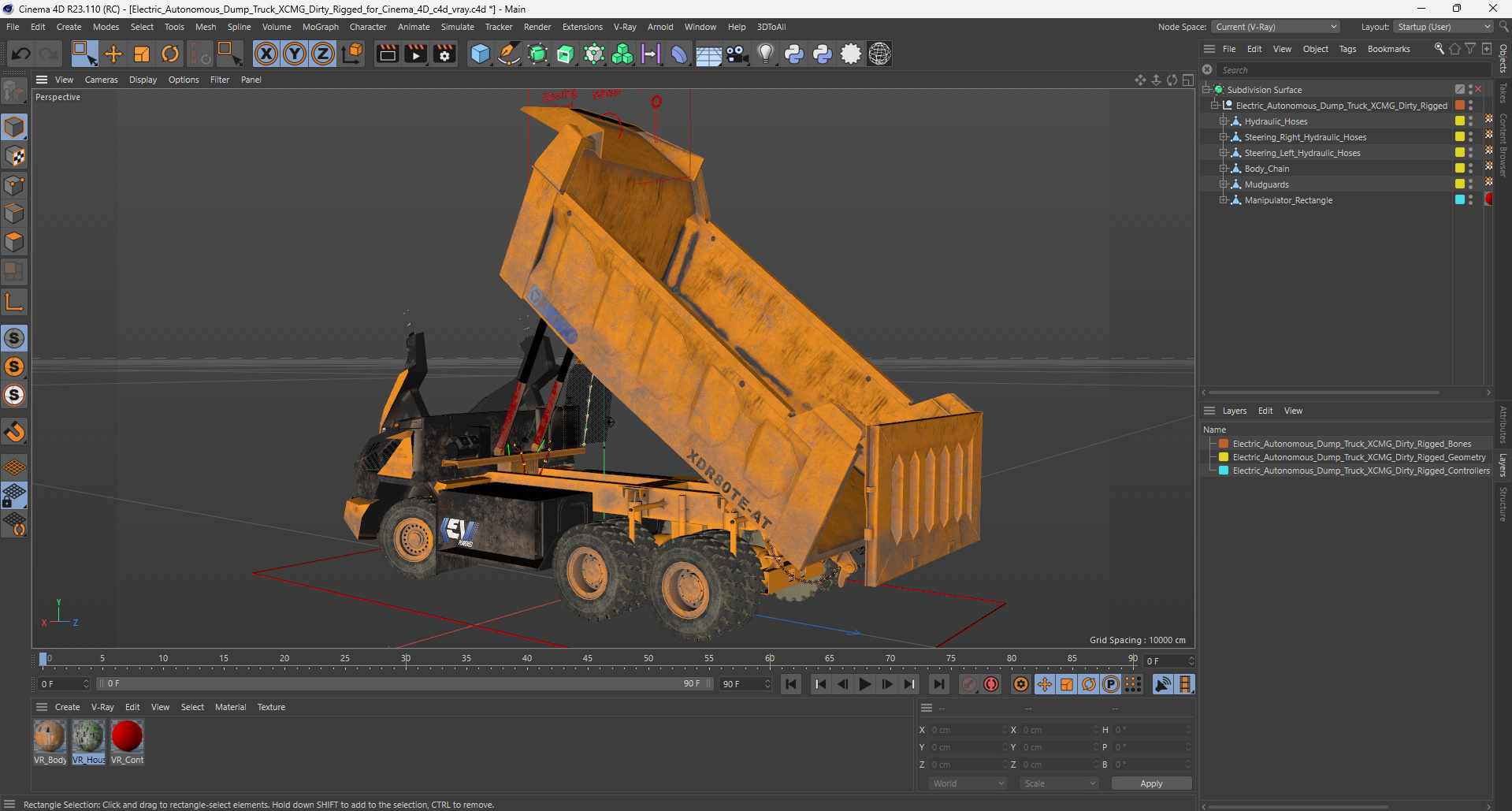Open Layers panel Edit menu
The width and height of the screenshot is (1512, 811).
1265,411
